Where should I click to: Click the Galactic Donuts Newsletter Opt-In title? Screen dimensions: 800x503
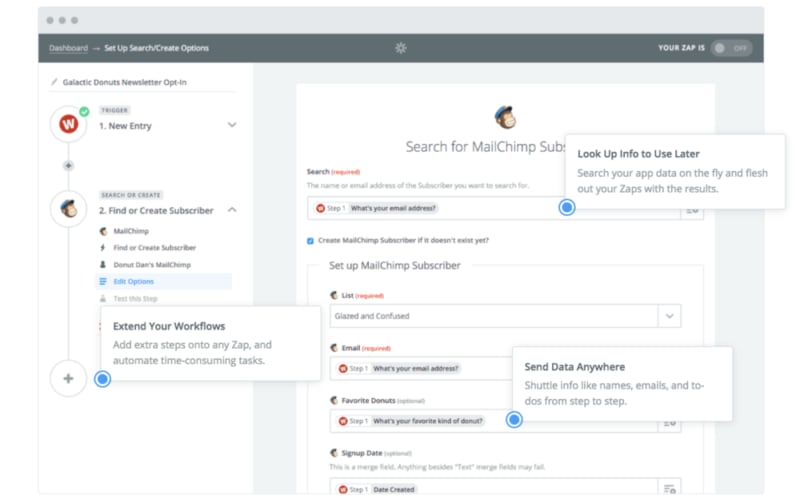[x=124, y=82]
